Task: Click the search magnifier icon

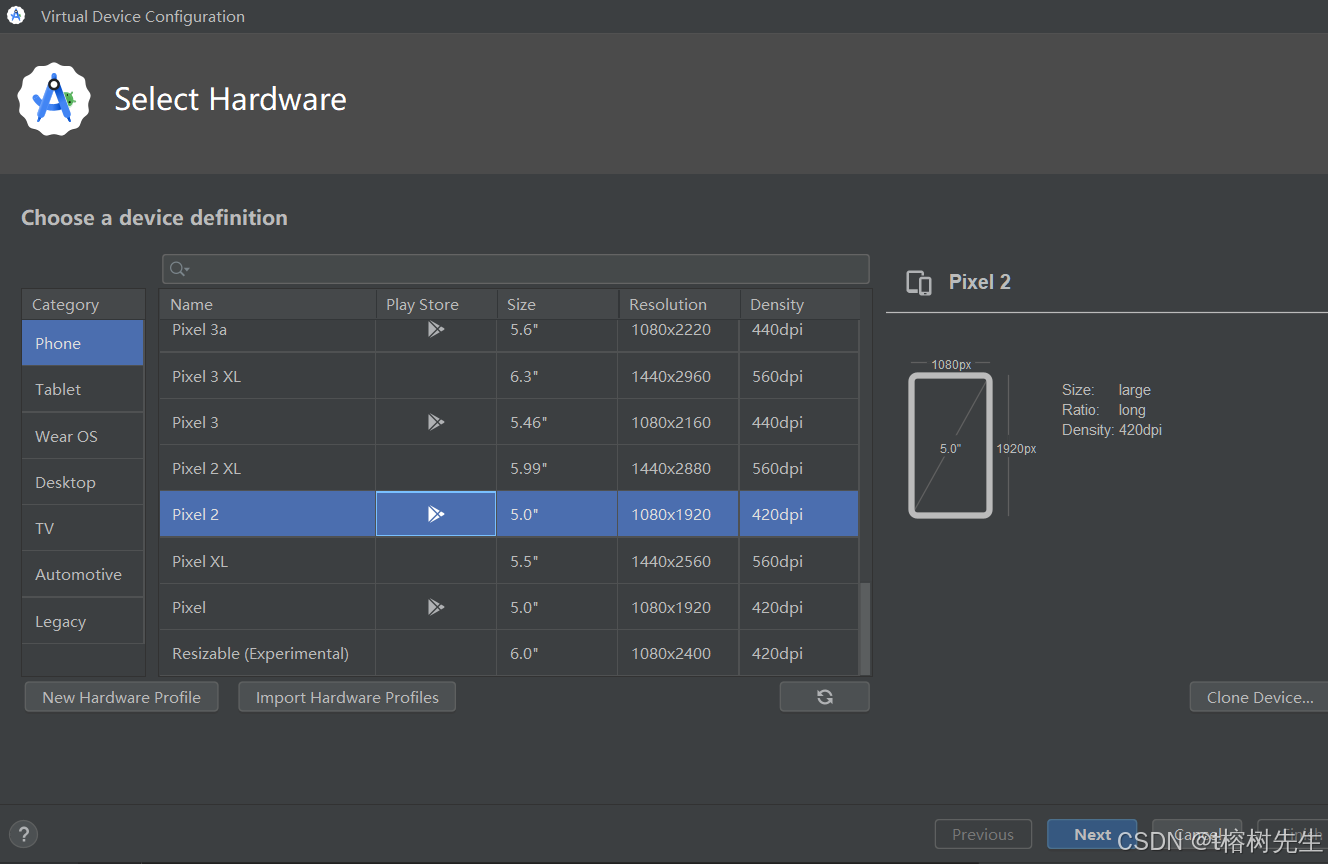Action: (x=179, y=269)
